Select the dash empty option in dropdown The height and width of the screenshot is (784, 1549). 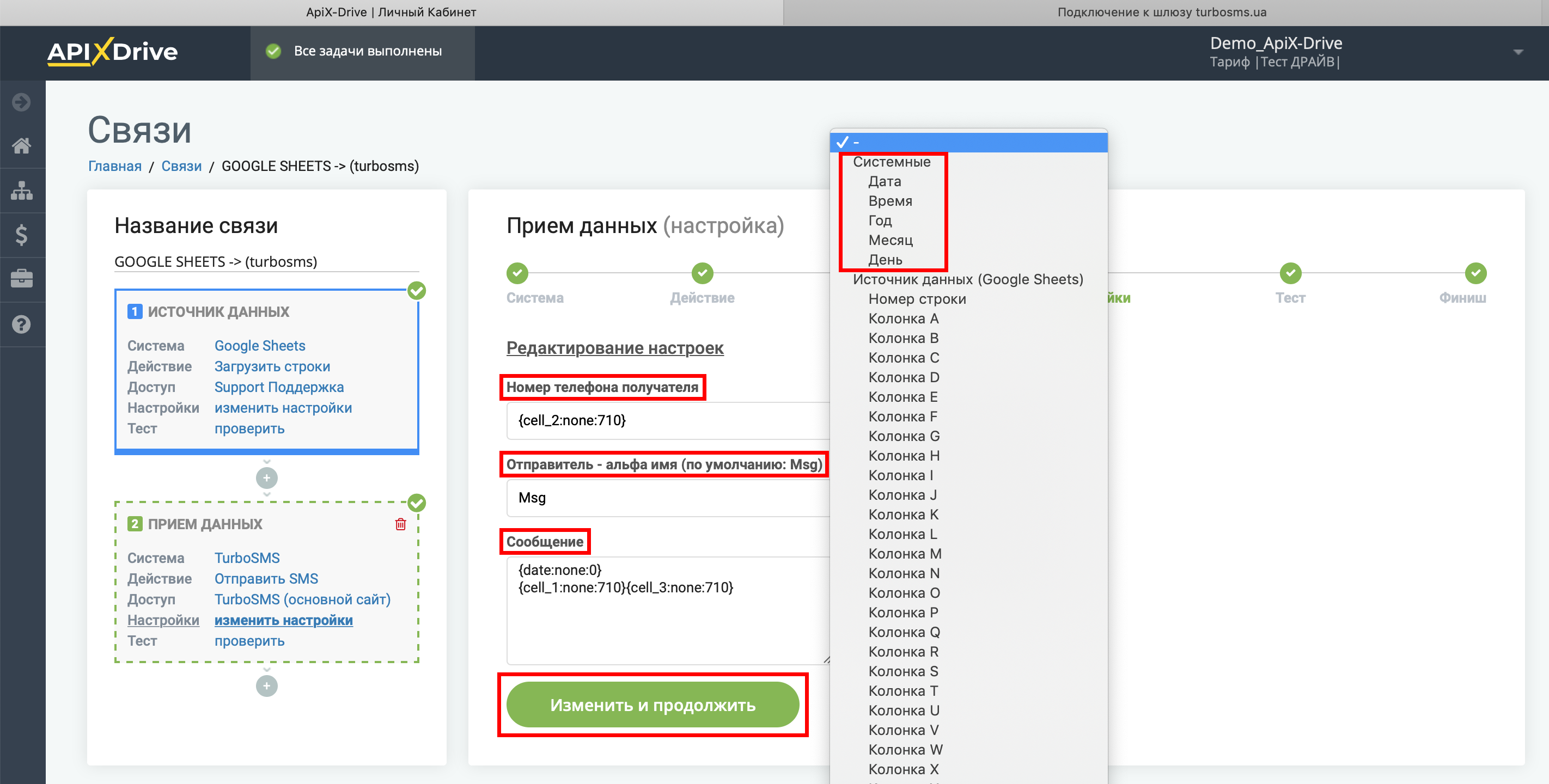(968, 143)
